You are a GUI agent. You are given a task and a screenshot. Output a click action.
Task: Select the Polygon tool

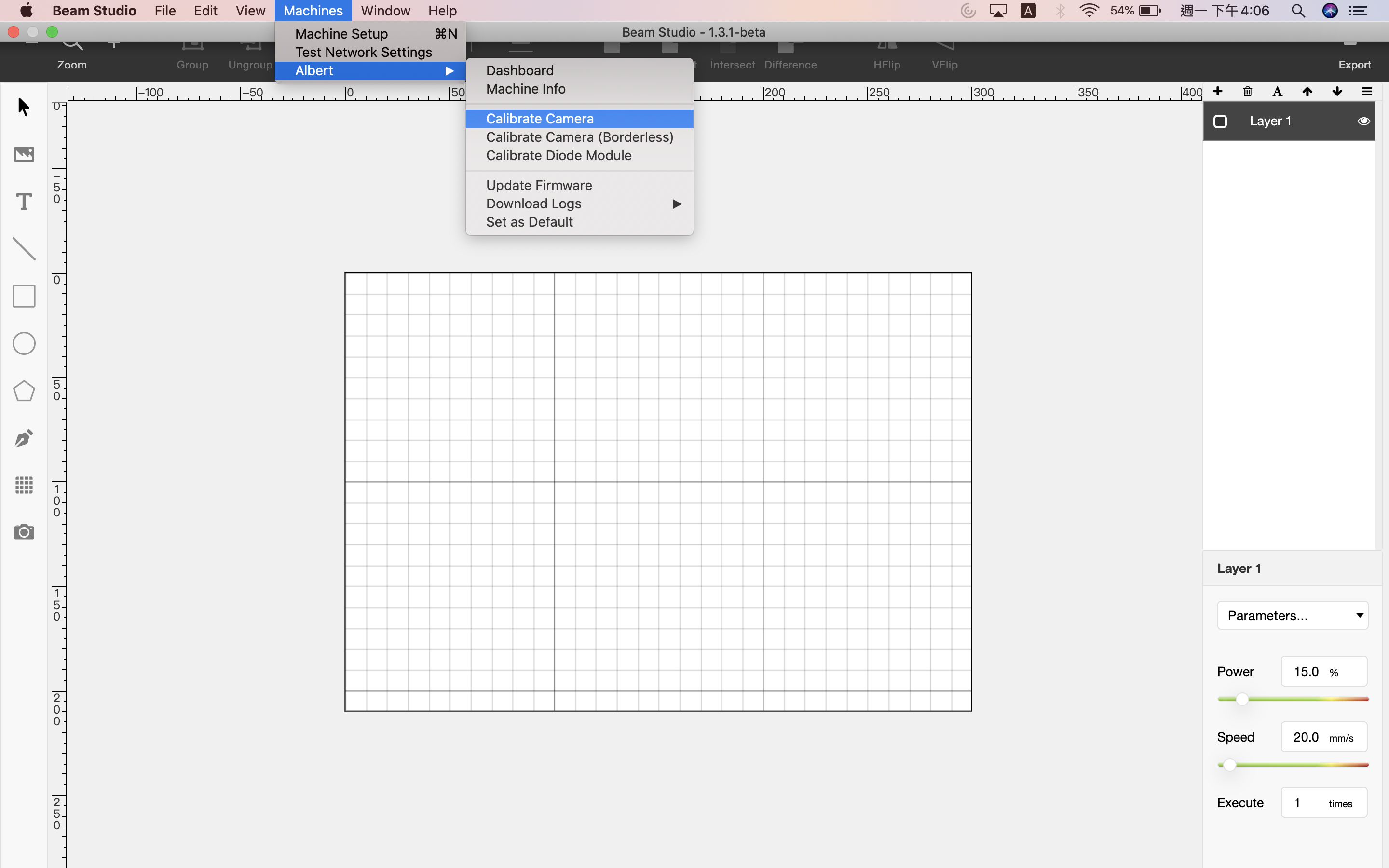pos(24,391)
